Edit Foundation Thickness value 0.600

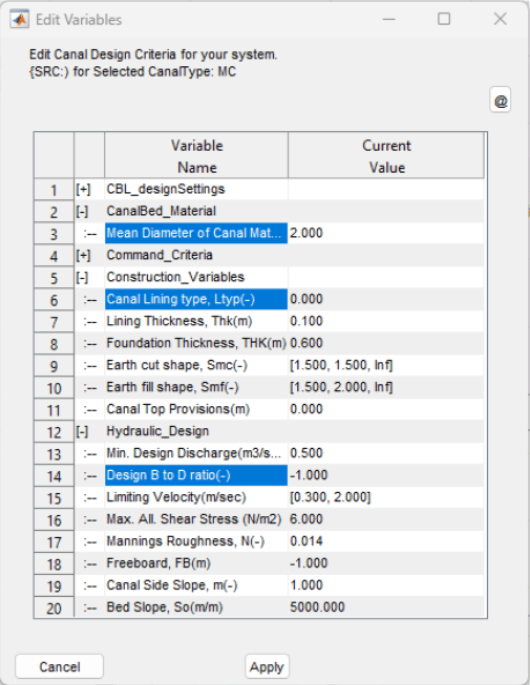tap(386, 343)
